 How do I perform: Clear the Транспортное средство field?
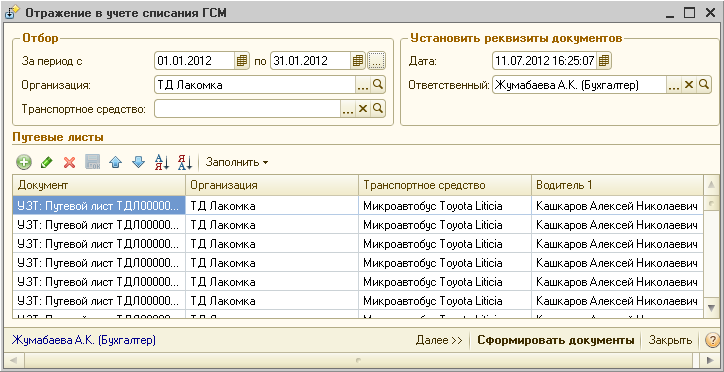tap(363, 109)
